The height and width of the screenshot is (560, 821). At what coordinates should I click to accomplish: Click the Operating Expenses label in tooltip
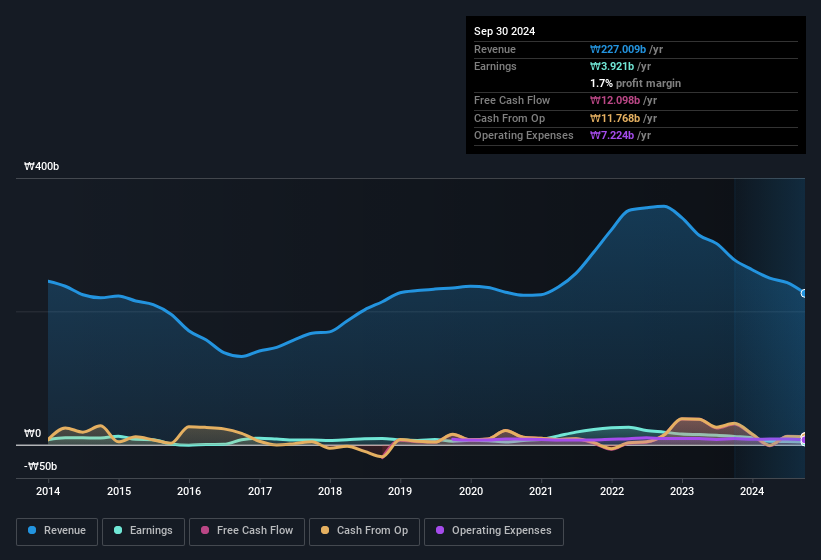click(524, 135)
